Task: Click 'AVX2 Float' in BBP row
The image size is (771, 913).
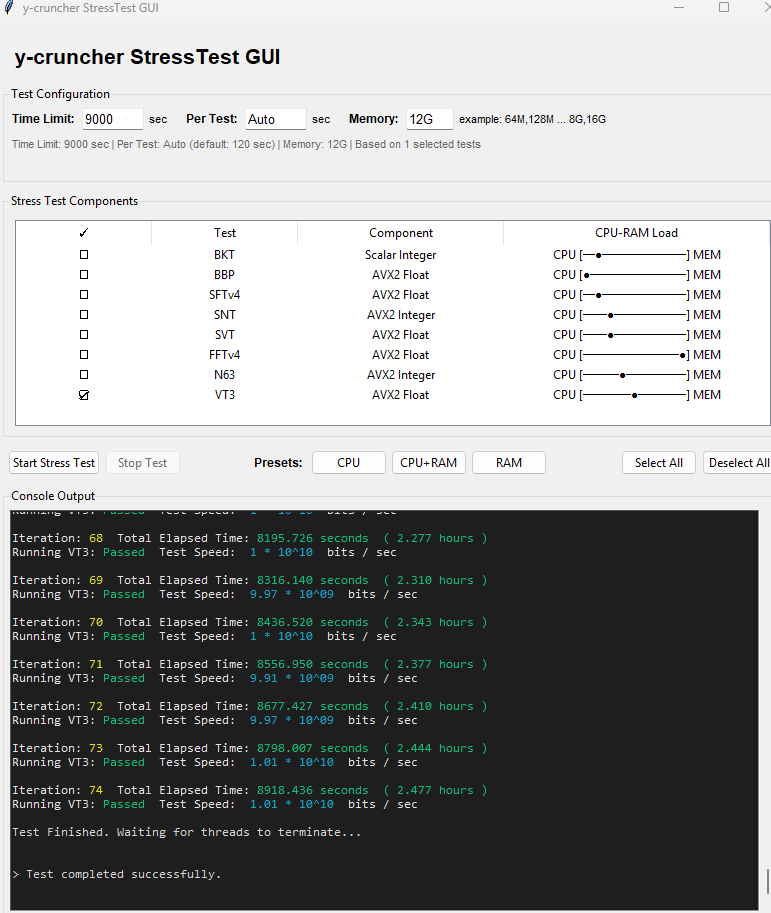Action: 401,275
